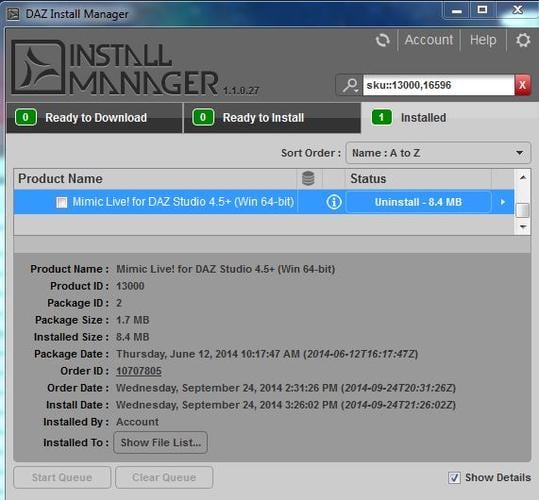Toggle the Show Details checkbox
539x500 pixels.
[x=454, y=477]
